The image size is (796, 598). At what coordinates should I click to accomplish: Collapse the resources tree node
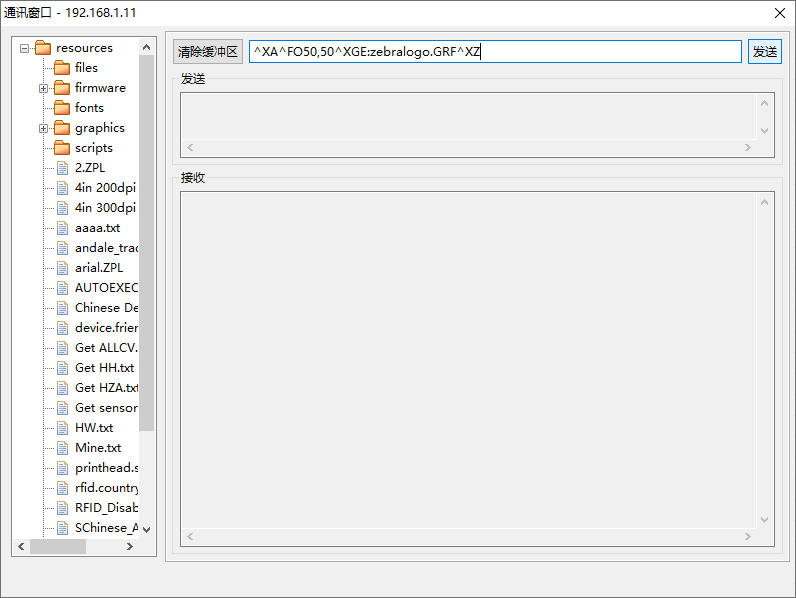[25, 48]
